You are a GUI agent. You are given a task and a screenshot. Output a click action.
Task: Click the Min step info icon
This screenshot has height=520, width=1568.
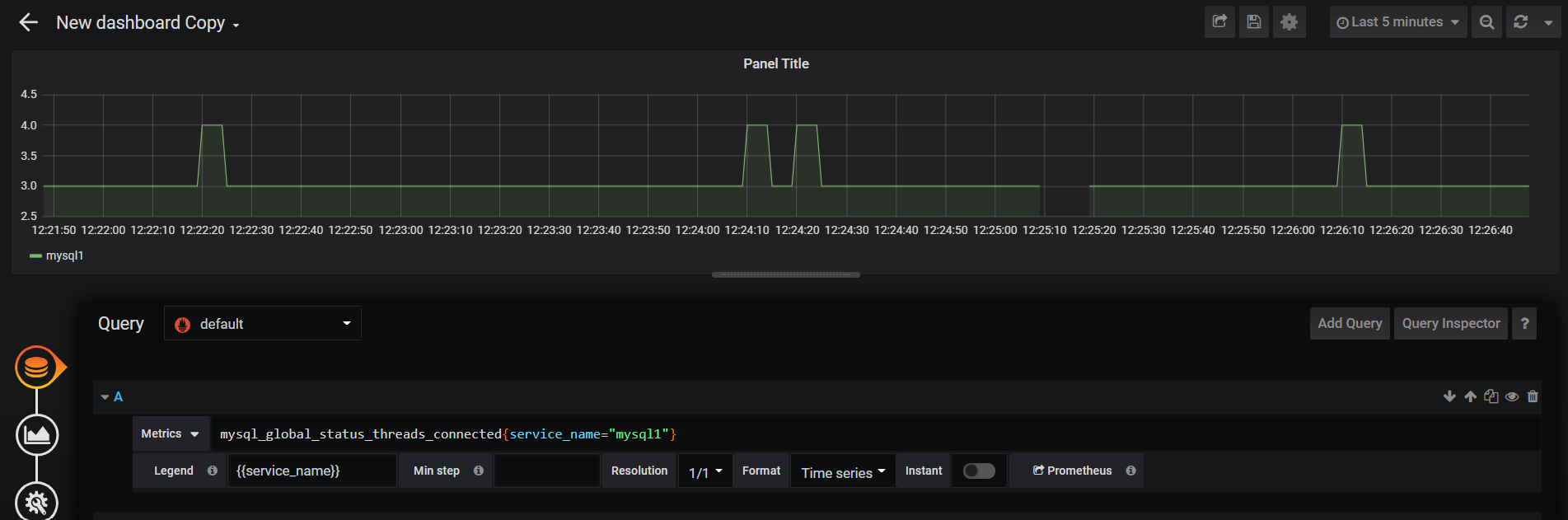tap(479, 471)
